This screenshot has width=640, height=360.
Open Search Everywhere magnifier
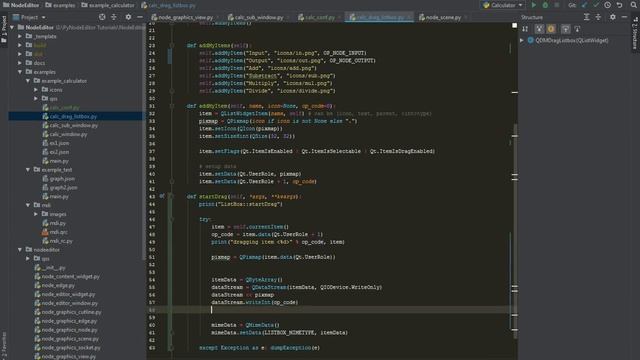(634, 5)
